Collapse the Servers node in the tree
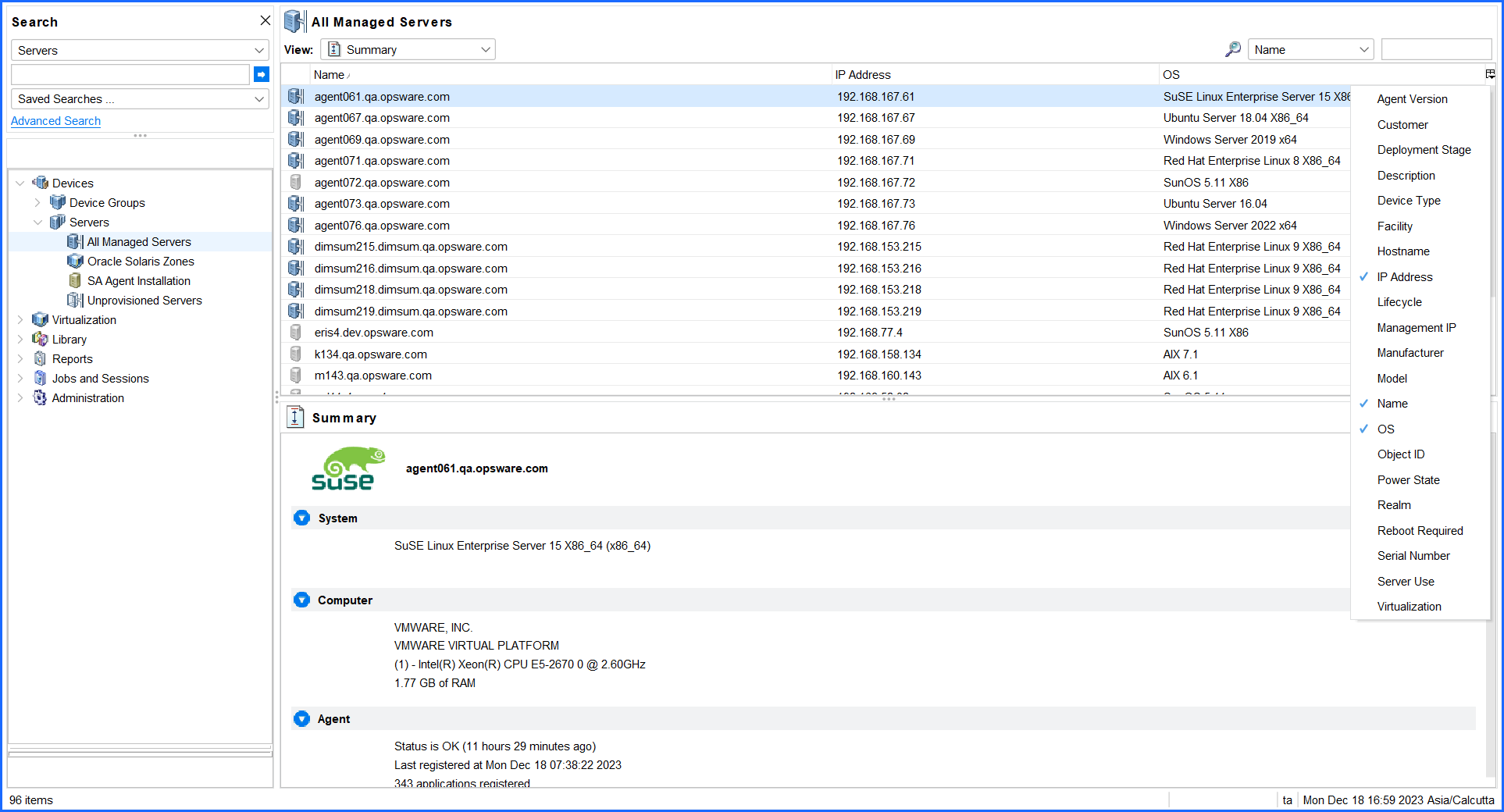This screenshot has width=1504, height=812. point(37,222)
